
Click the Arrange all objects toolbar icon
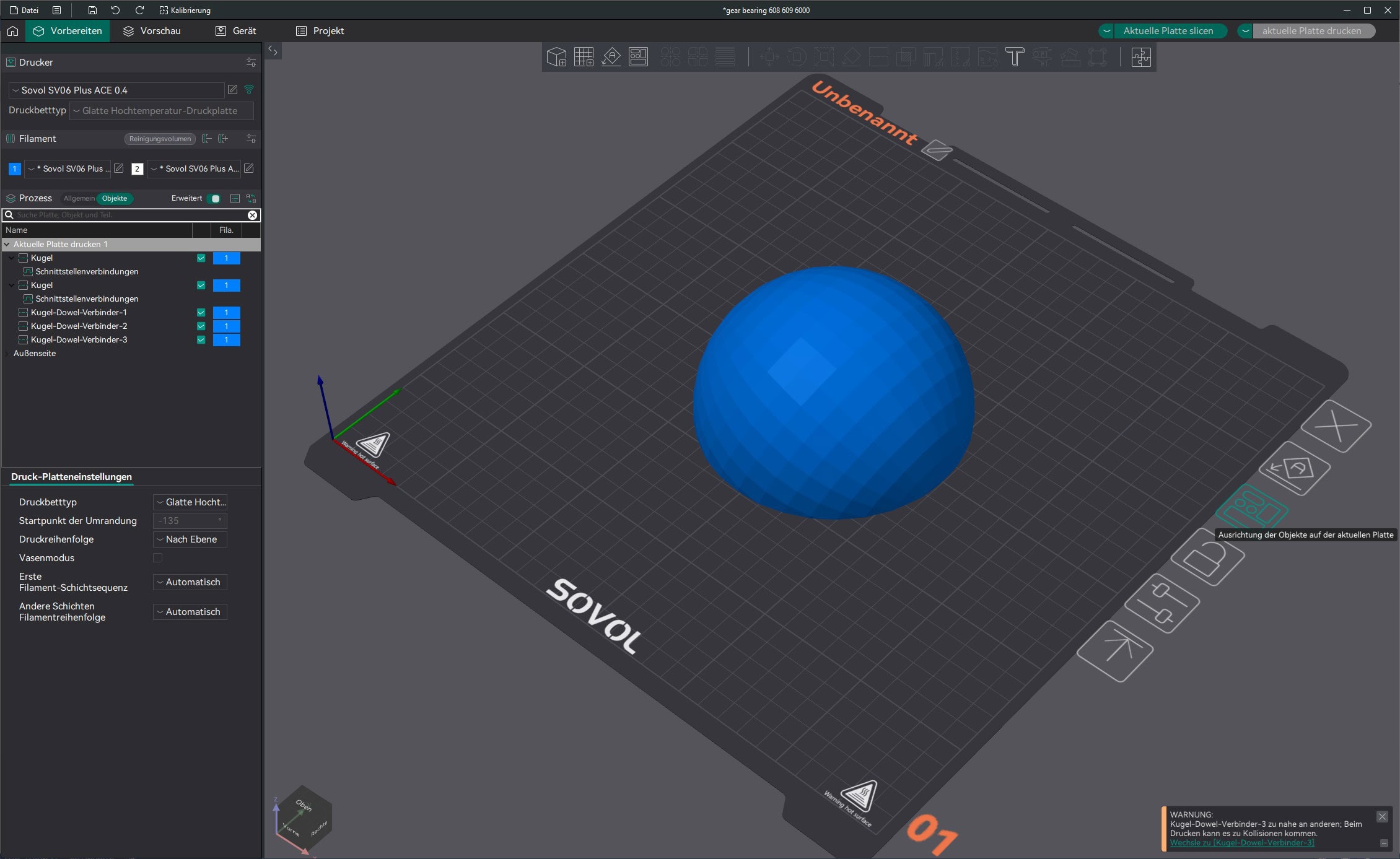click(638, 57)
